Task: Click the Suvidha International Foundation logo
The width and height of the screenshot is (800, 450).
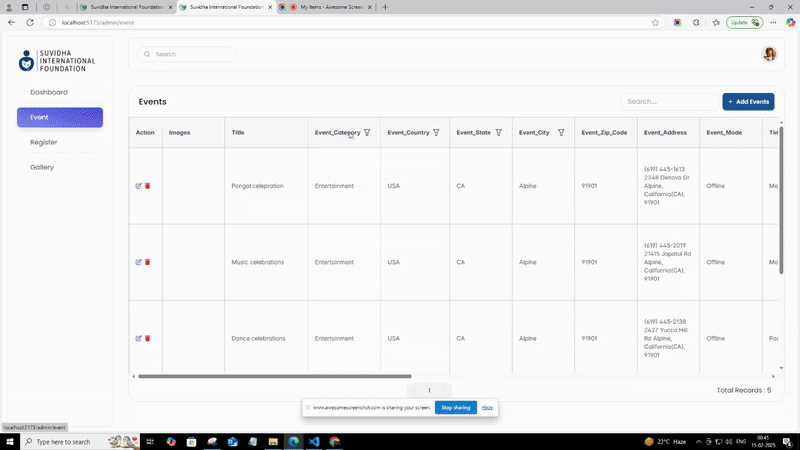Action: click(x=57, y=61)
